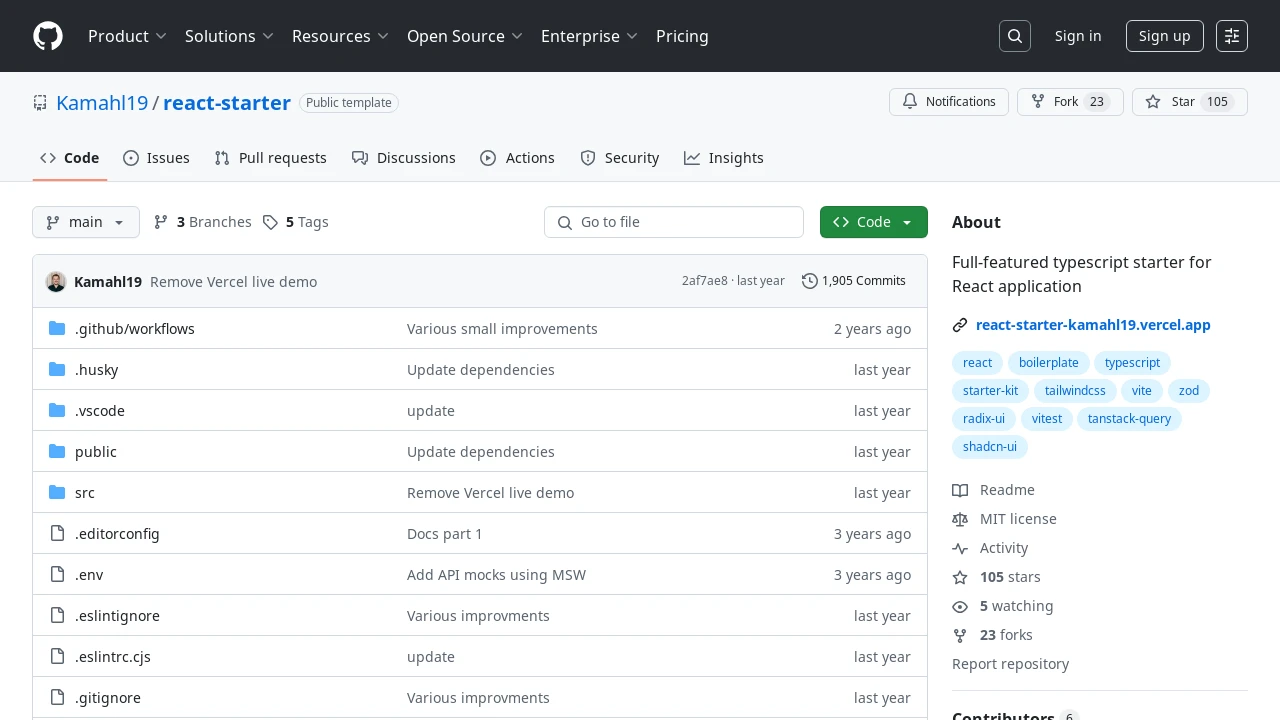The height and width of the screenshot is (720, 1280).
Task: Expand the Product menu
Action: 127,36
